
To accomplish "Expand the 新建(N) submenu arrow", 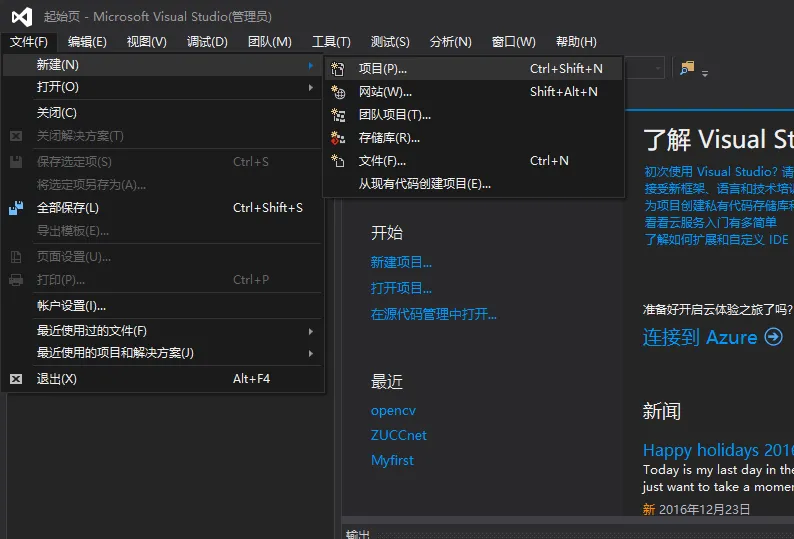I will click(310, 65).
